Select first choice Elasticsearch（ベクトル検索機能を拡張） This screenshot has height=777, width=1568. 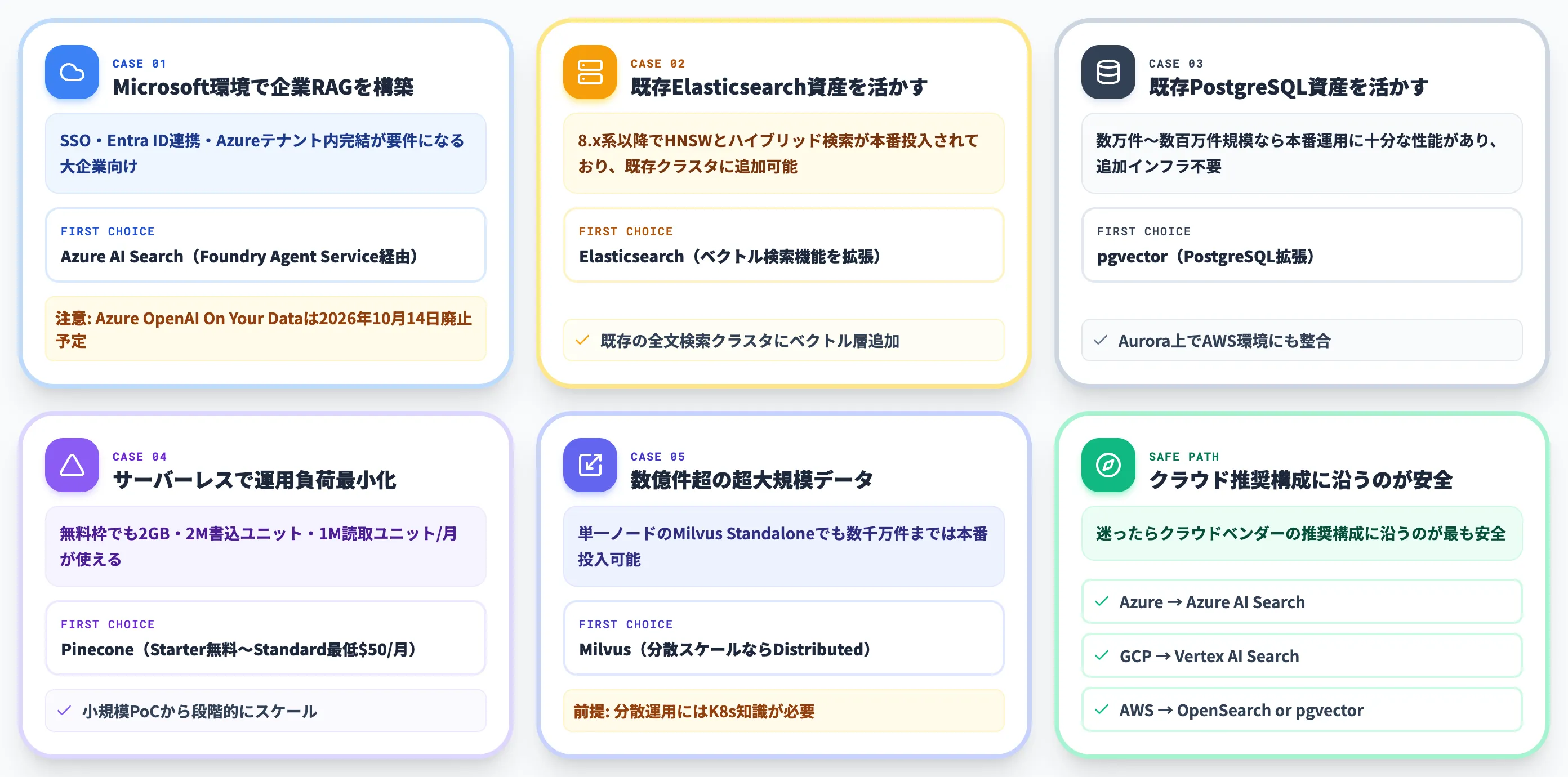[x=783, y=245]
